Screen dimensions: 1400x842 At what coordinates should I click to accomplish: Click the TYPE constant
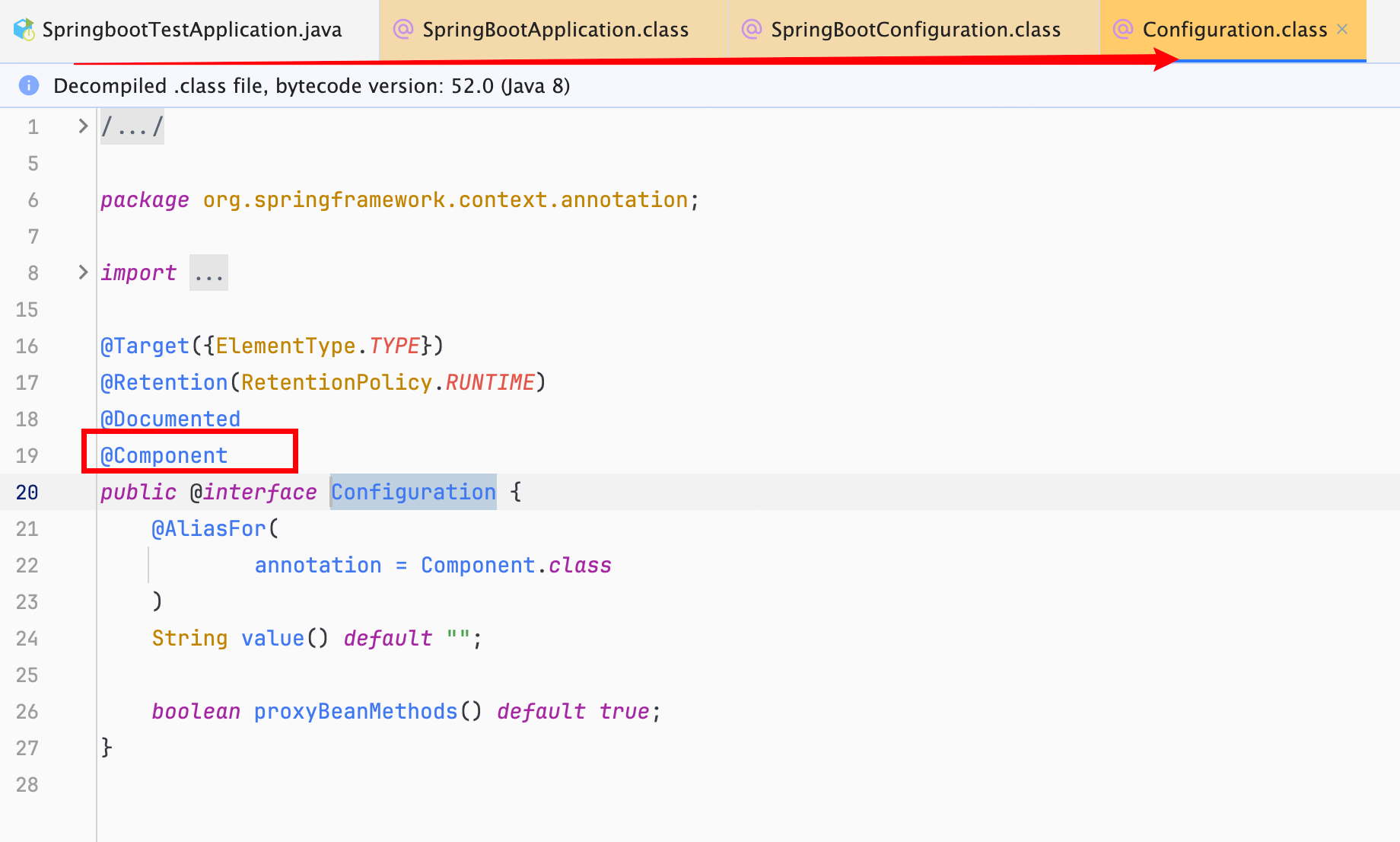(394, 346)
